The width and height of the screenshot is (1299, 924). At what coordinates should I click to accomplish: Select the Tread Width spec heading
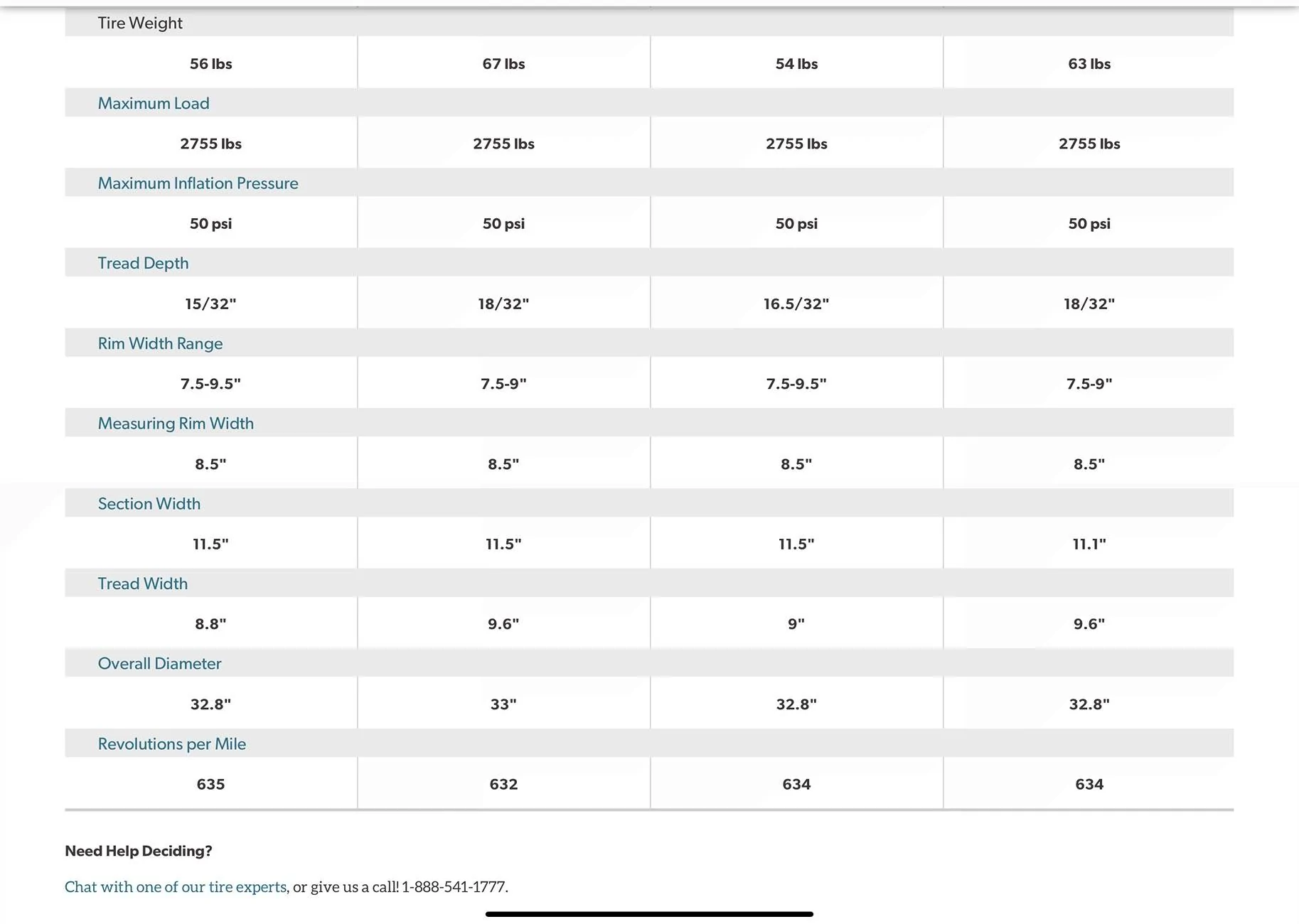click(x=143, y=584)
